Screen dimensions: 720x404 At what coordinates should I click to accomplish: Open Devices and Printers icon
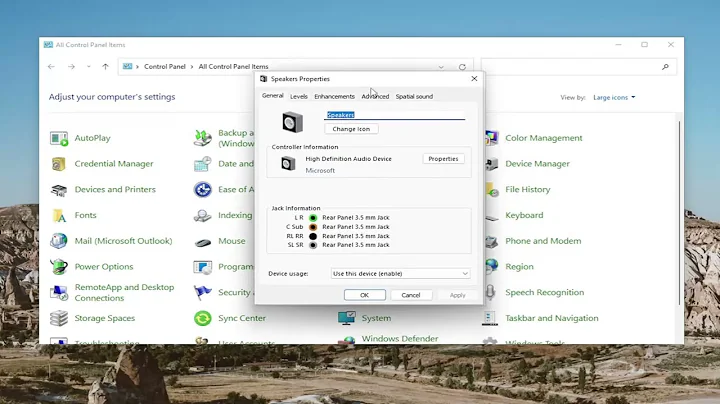point(59,190)
